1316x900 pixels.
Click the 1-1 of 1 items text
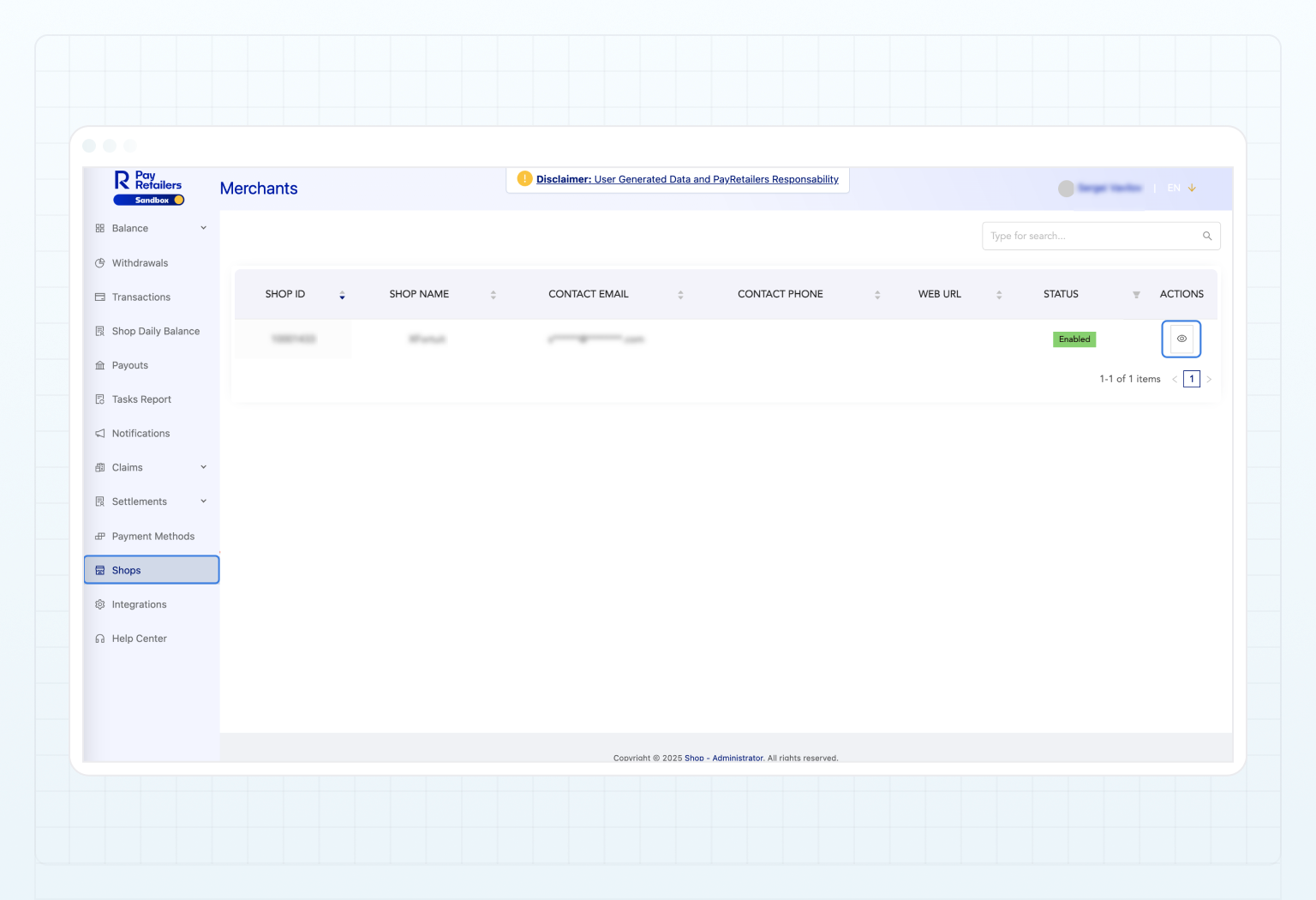tap(1130, 379)
